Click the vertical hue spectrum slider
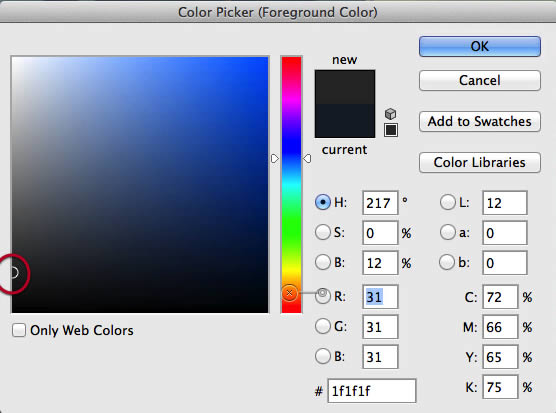The image size is (556, 413). [291, 184]
